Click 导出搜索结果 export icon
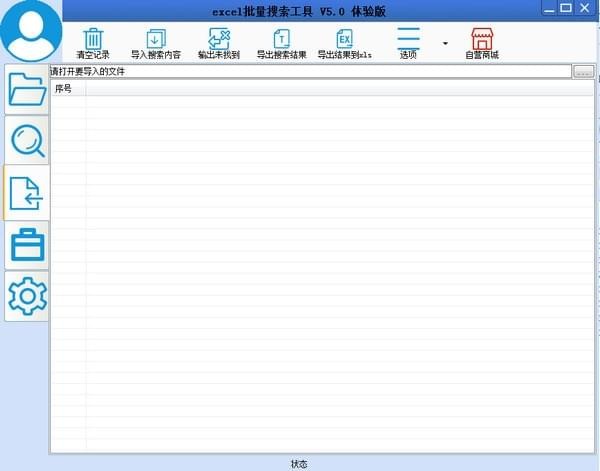Screen dimensions: 600x471 point(282,39)
